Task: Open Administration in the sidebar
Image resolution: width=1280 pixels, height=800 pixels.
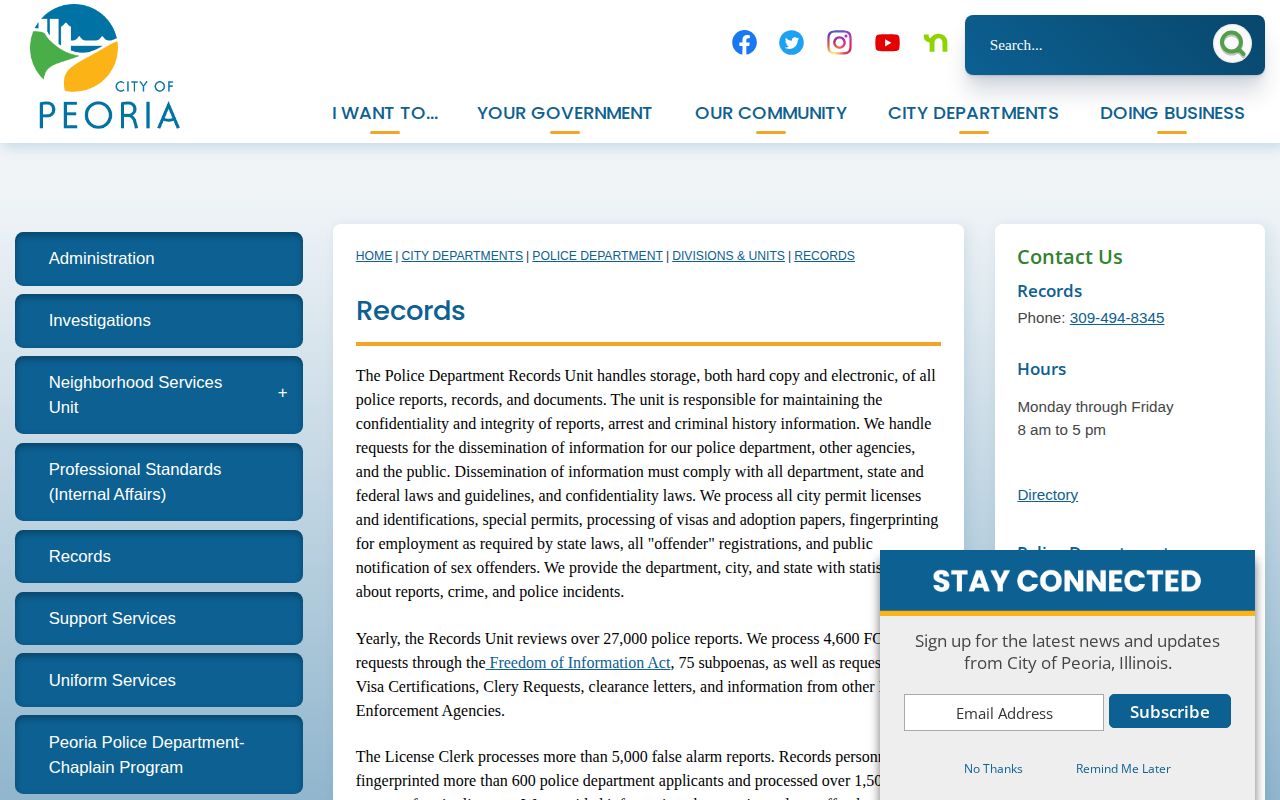Action: 159,258
